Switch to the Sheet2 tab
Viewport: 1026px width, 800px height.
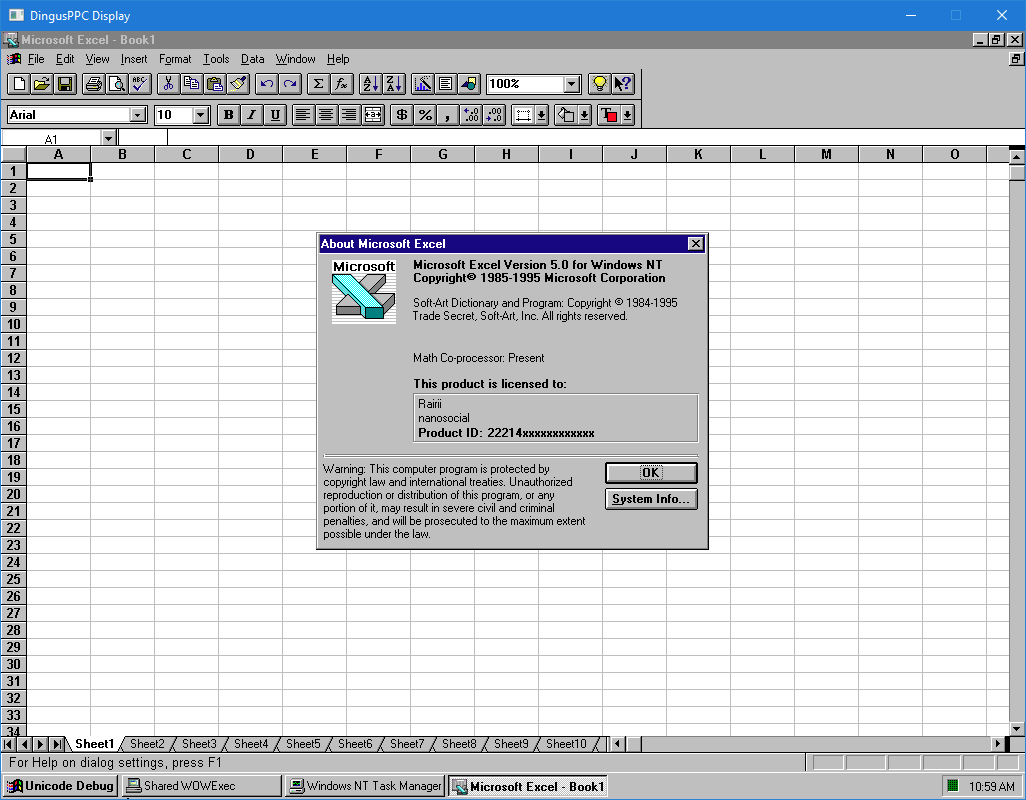click(147, 744)
